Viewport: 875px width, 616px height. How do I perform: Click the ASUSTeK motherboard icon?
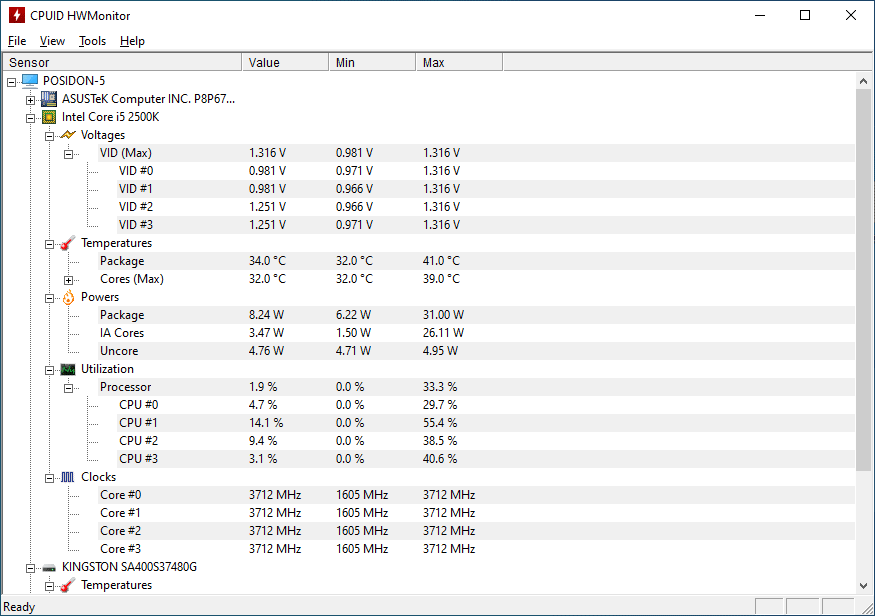49,99
